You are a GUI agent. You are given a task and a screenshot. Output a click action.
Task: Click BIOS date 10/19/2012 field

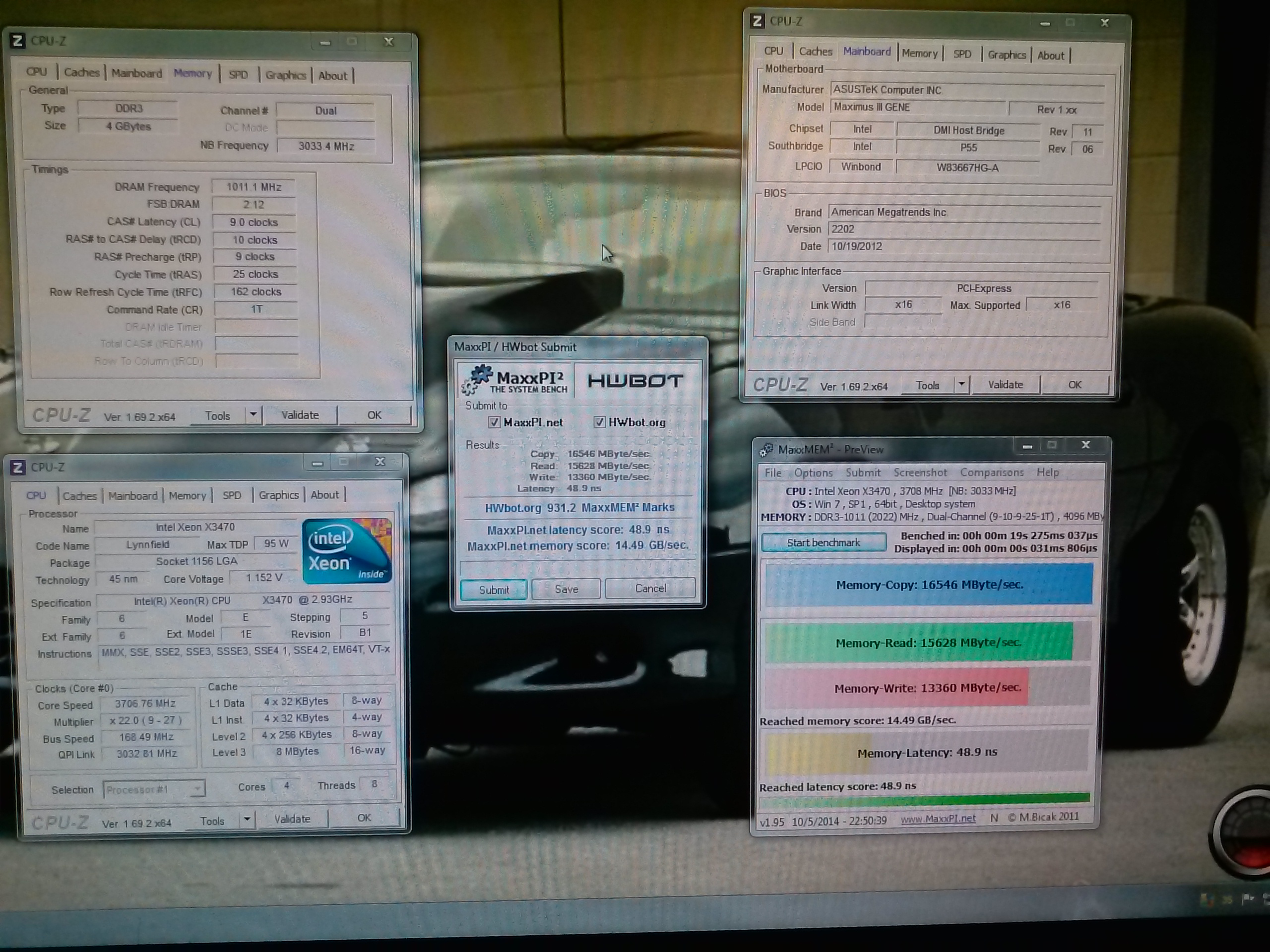(964, 246)
